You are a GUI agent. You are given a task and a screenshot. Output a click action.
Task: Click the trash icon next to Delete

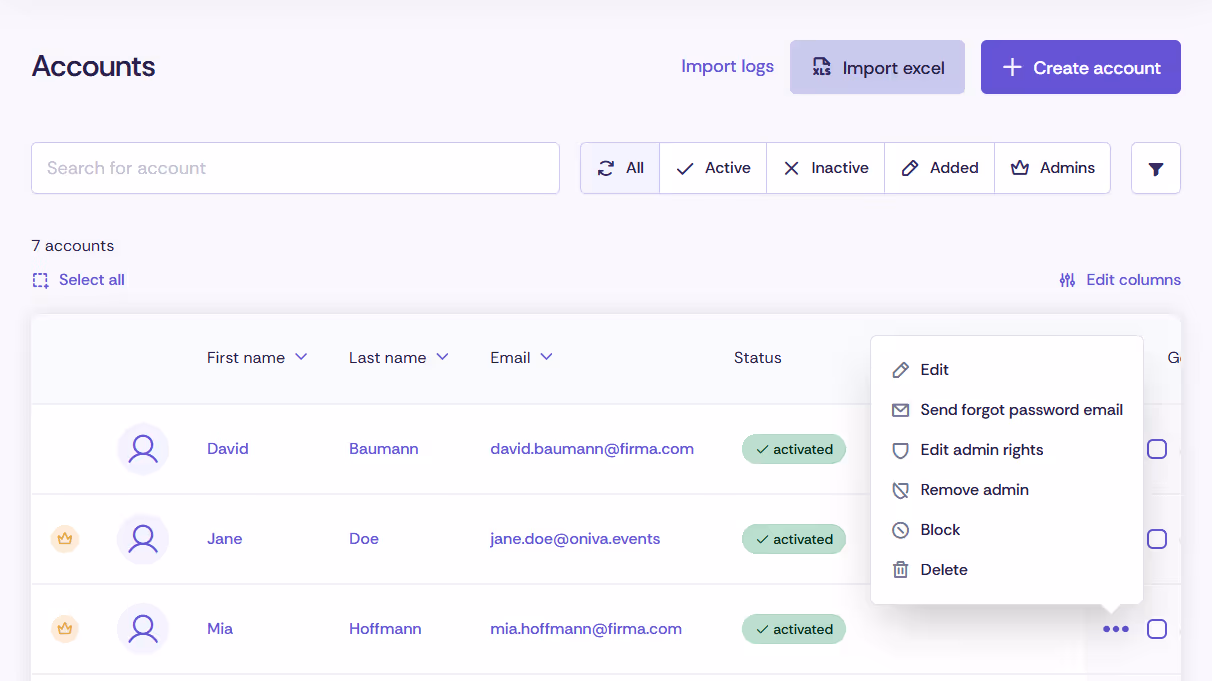pos(901,569)
